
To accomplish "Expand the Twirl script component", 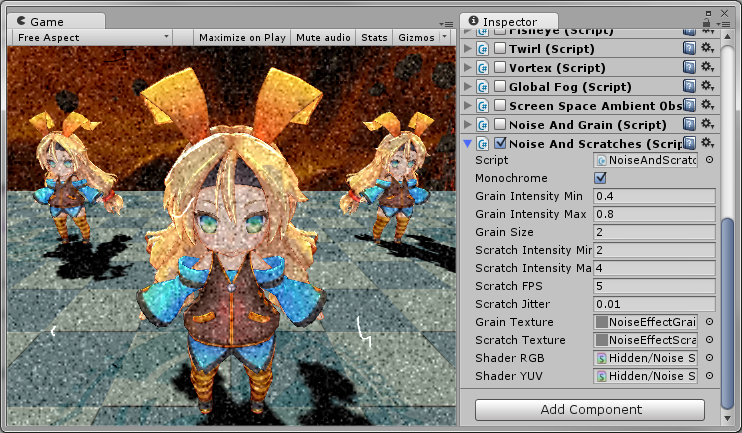I will click(x=468, y=48).
